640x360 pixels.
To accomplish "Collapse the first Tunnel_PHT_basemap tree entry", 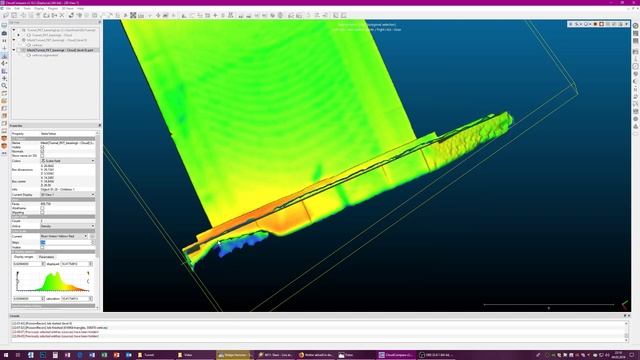I will point(14,30).
